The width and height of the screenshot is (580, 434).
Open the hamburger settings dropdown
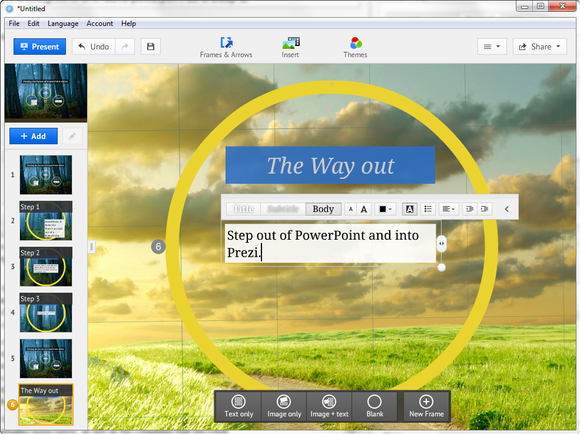tap(492, 47)
